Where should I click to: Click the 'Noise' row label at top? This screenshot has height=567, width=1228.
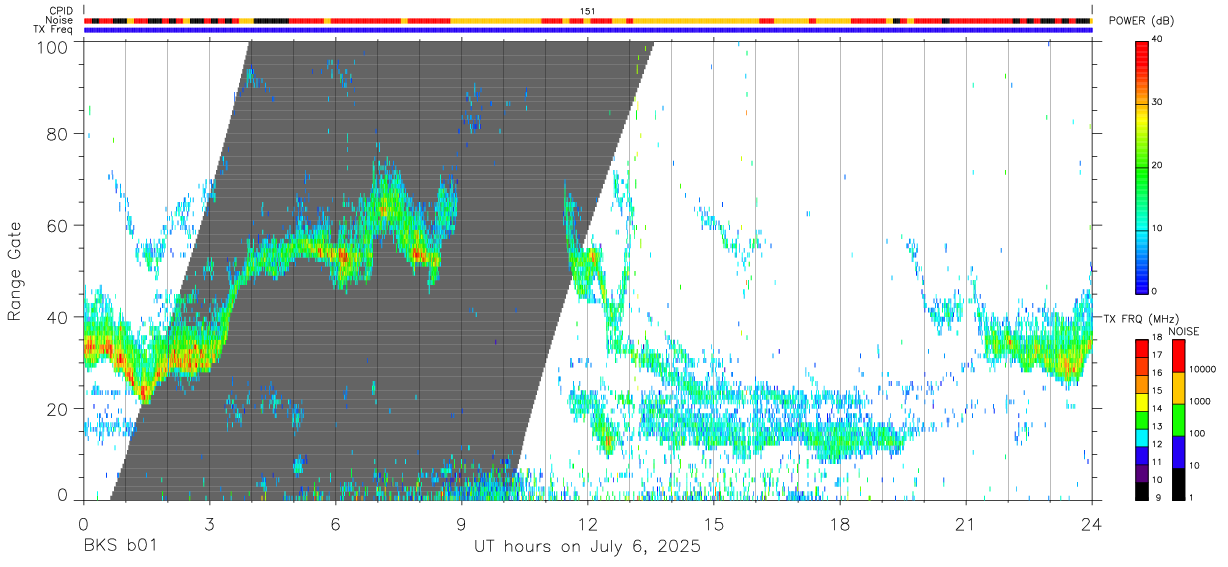click(59, 20)
